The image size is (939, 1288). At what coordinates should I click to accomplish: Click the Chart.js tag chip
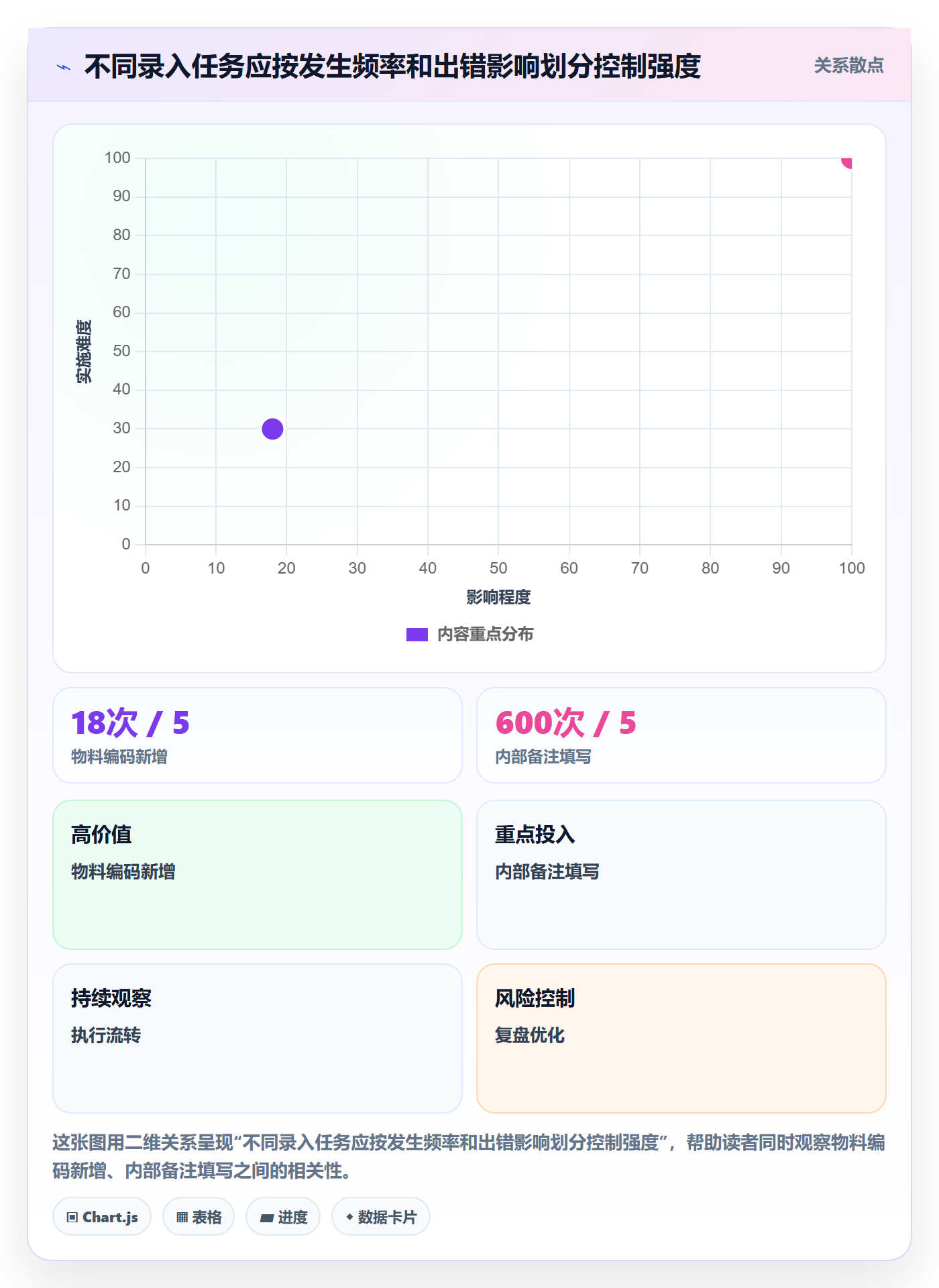(x=102, y=1217)
